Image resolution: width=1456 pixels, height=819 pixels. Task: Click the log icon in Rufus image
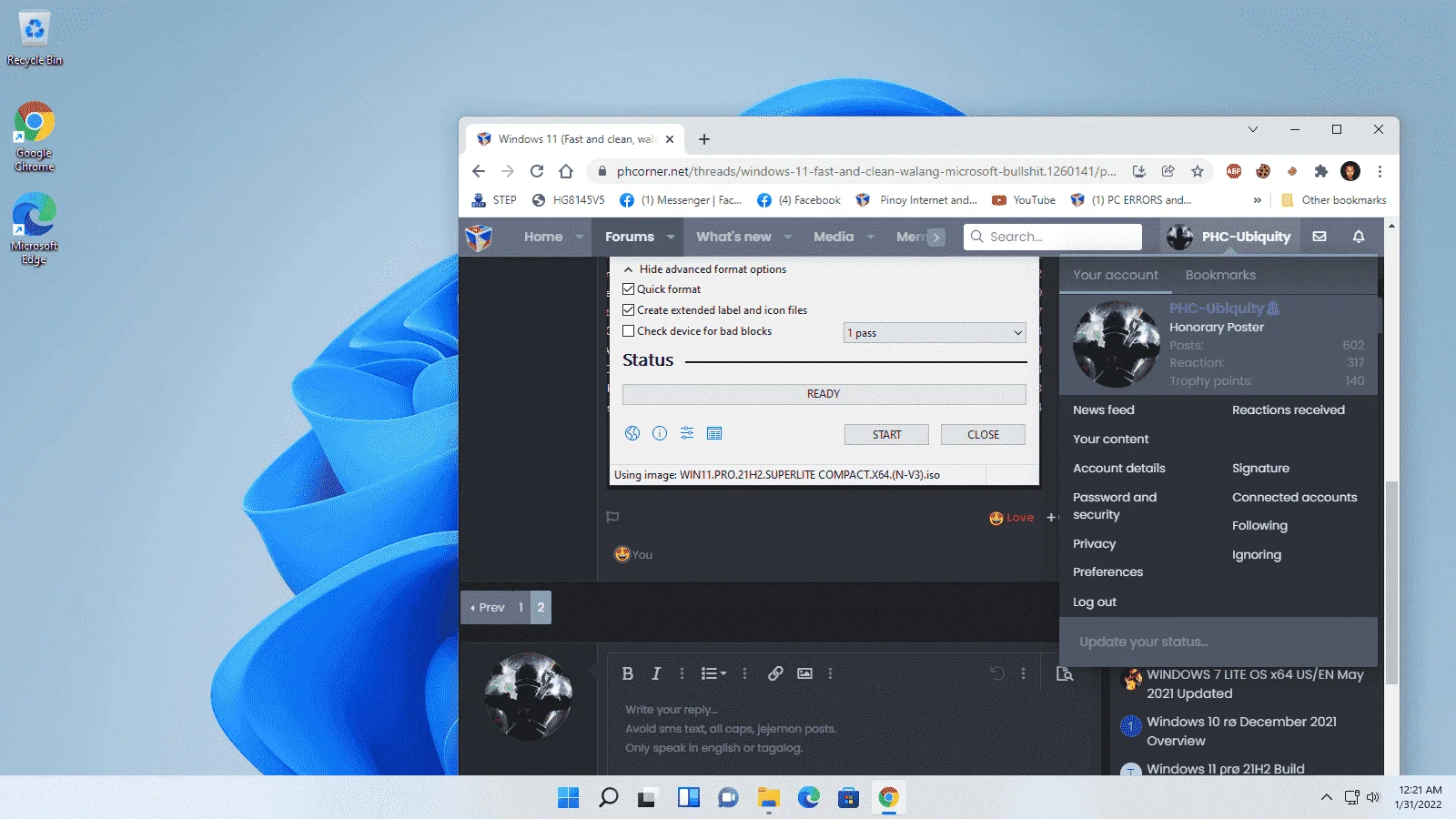pyautogui.click(x=714, y=433)
